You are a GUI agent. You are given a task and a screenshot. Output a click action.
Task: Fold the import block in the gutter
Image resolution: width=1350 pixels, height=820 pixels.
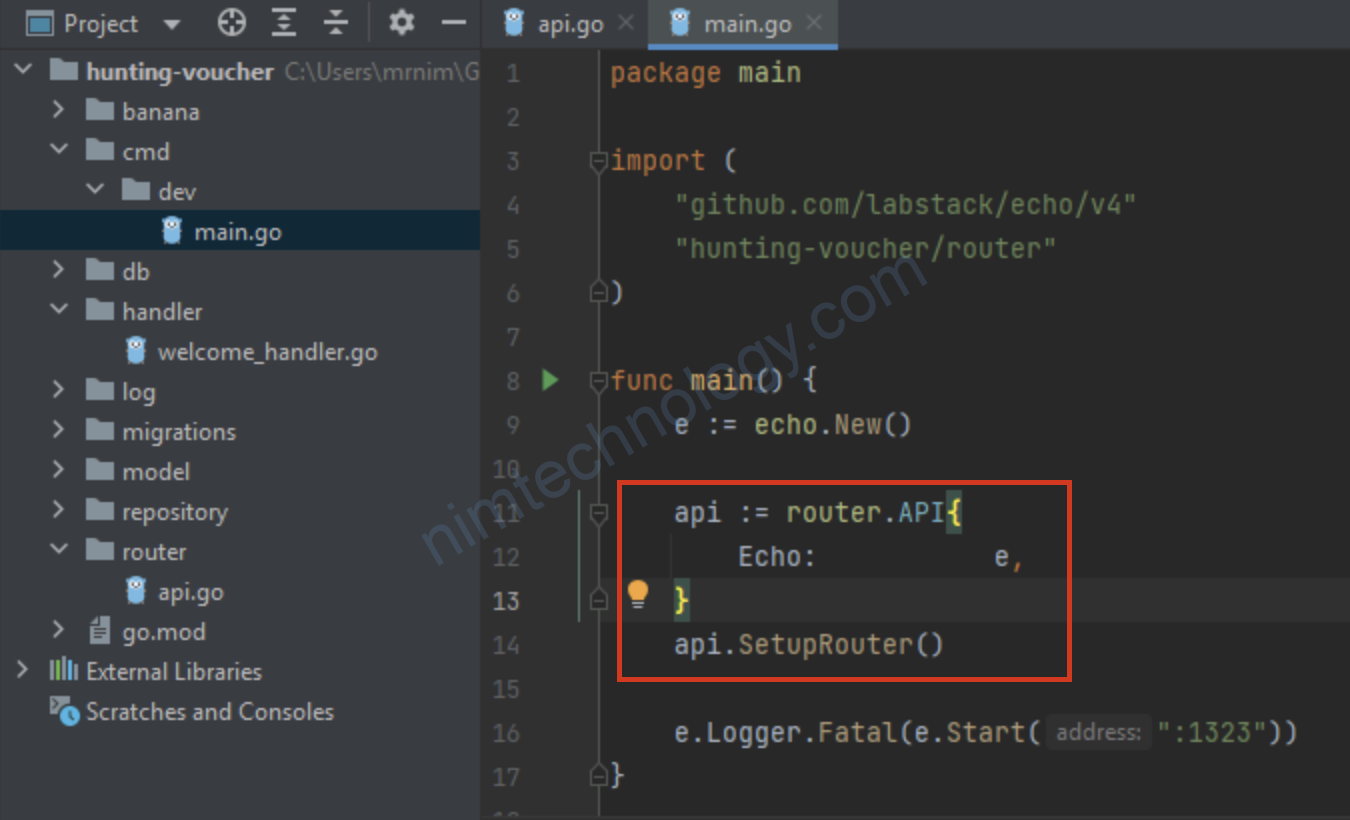pos(598,161)
